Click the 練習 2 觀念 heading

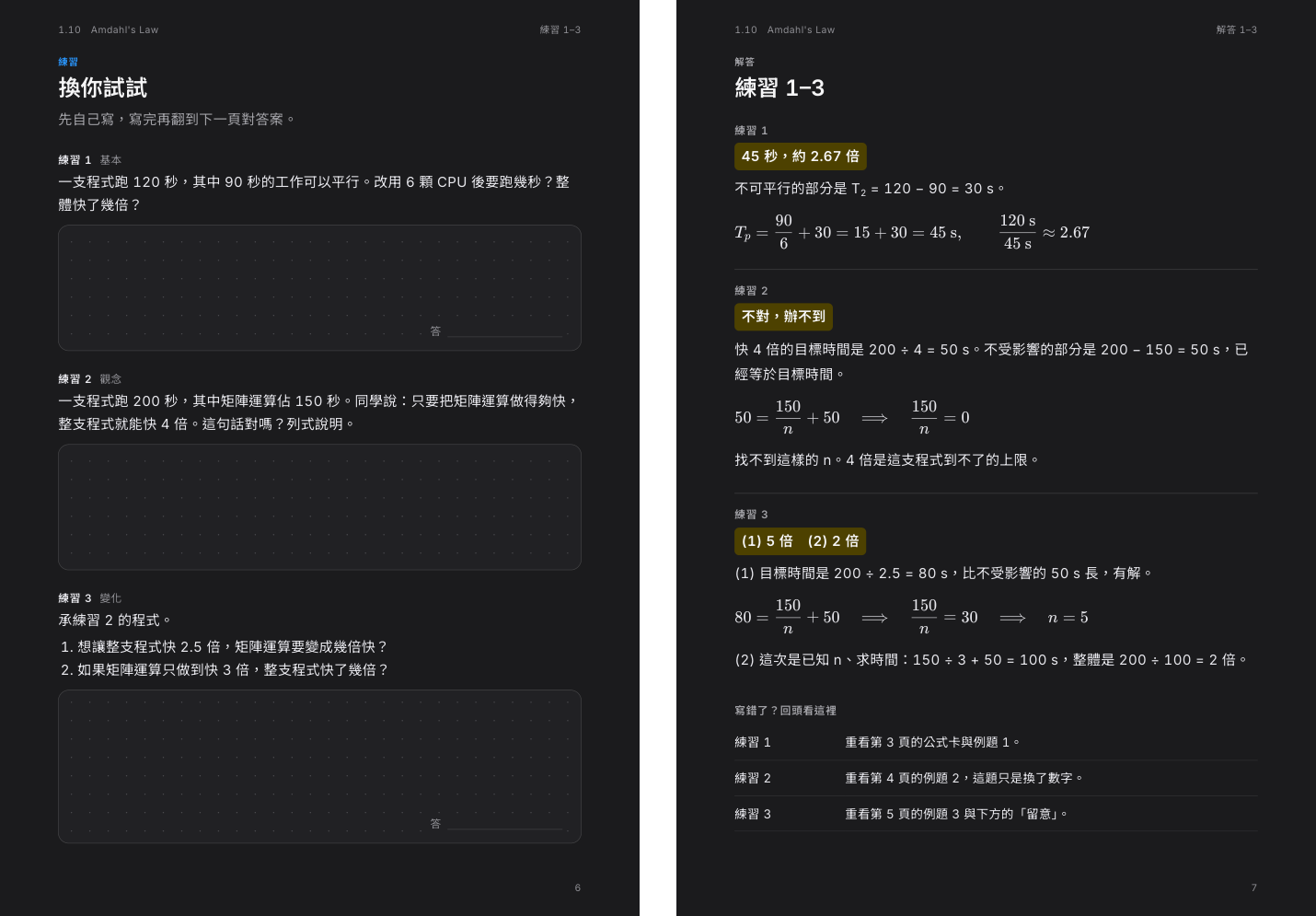90,379
